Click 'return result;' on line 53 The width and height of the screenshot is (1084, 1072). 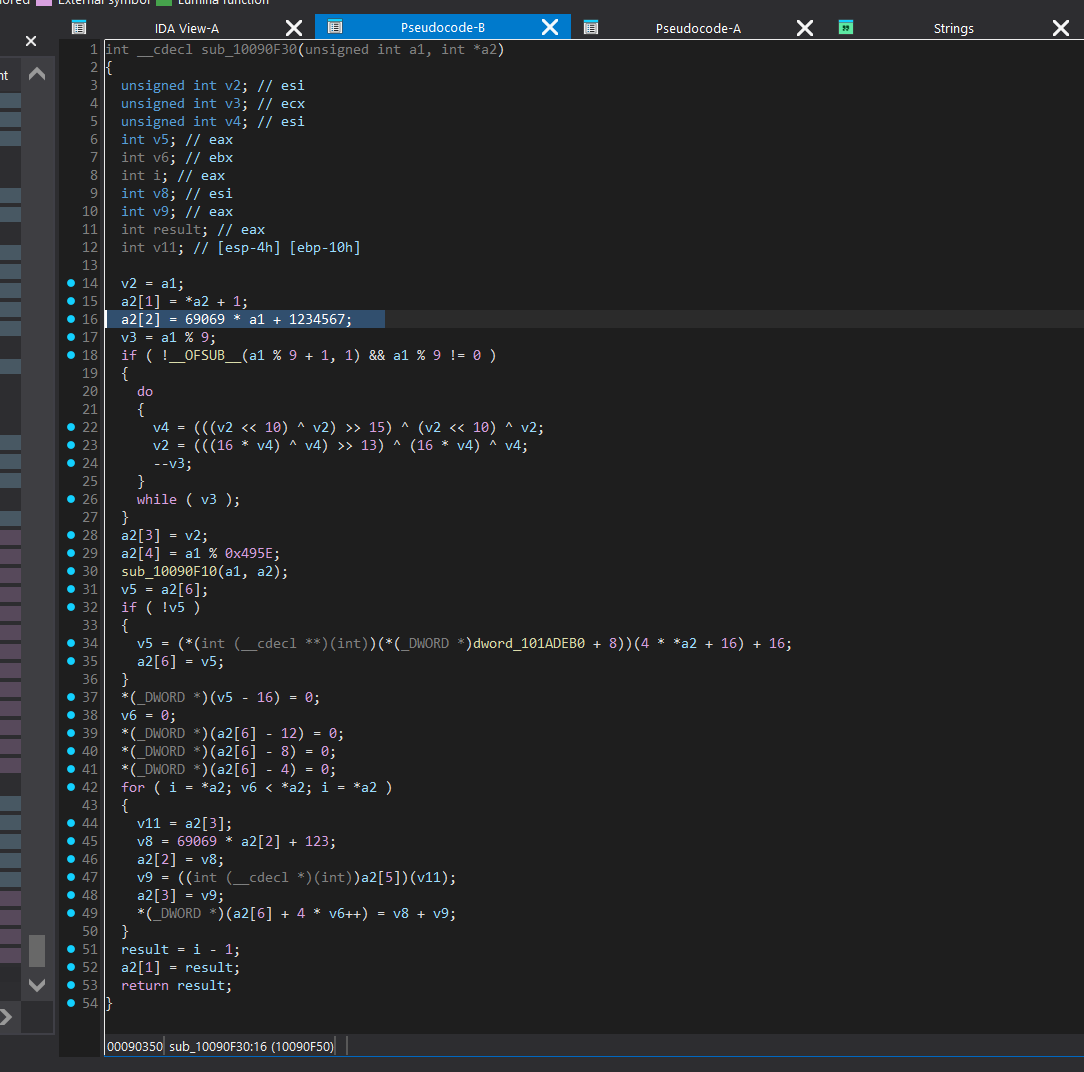(x=176, y=986)
